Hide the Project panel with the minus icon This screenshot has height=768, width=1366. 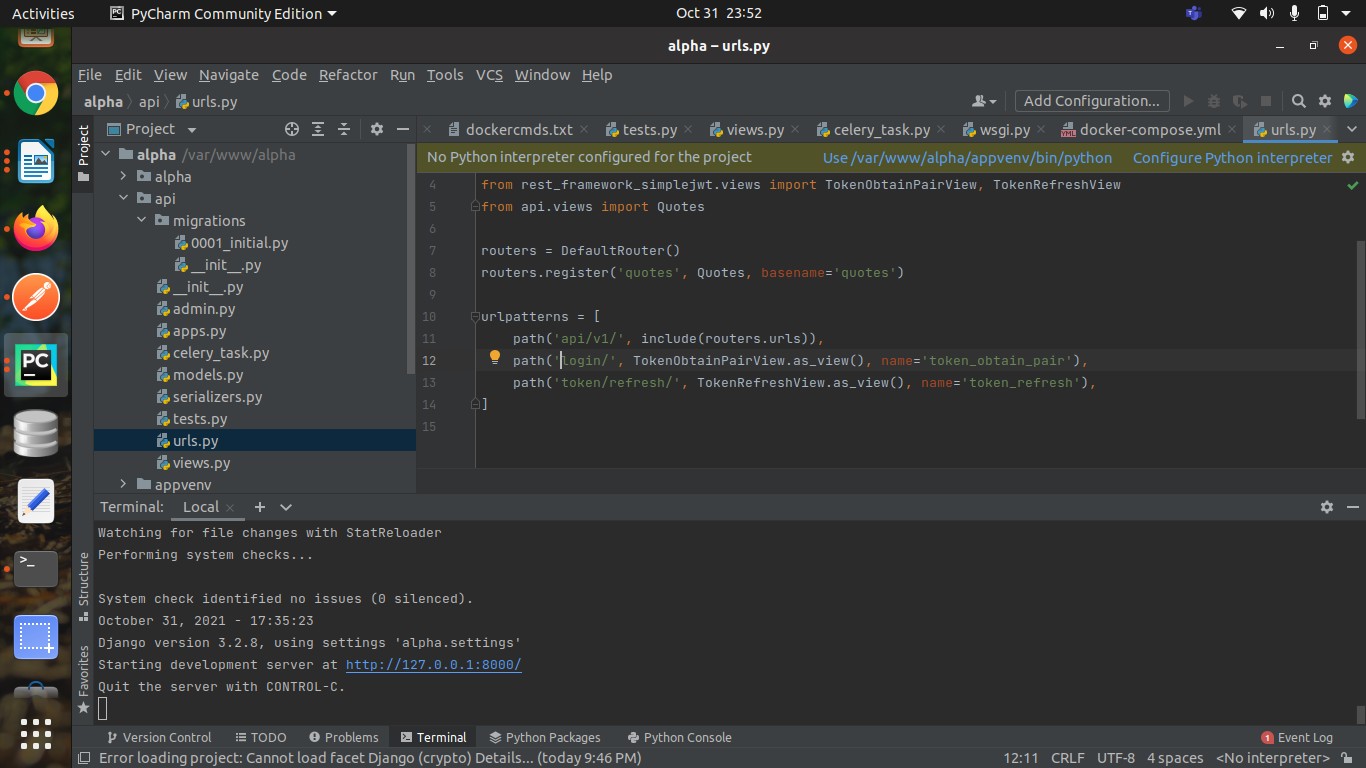pyautogui.click(x=403, y=129)
